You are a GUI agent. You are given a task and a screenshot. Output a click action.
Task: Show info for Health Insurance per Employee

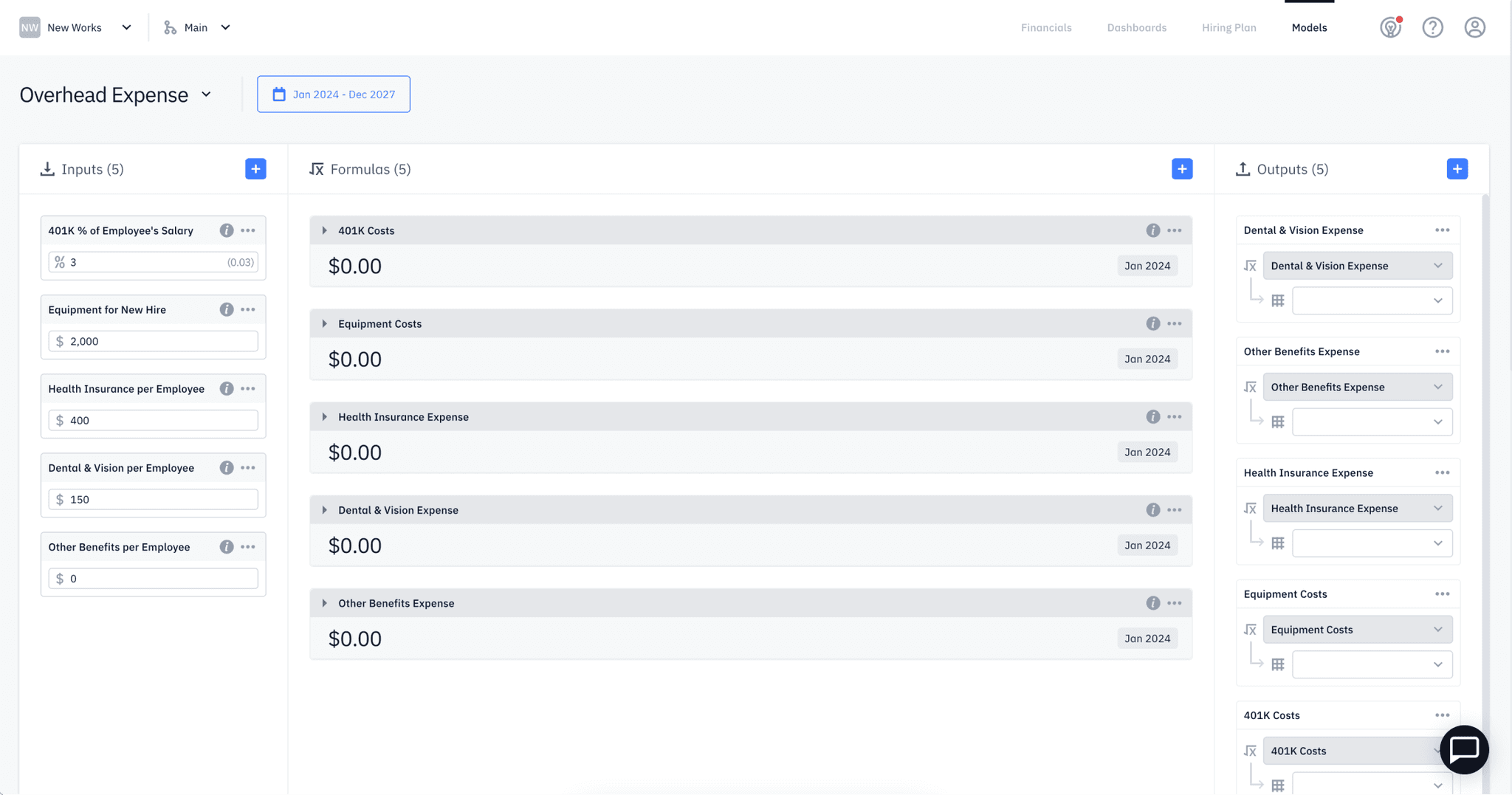[227, 388]
